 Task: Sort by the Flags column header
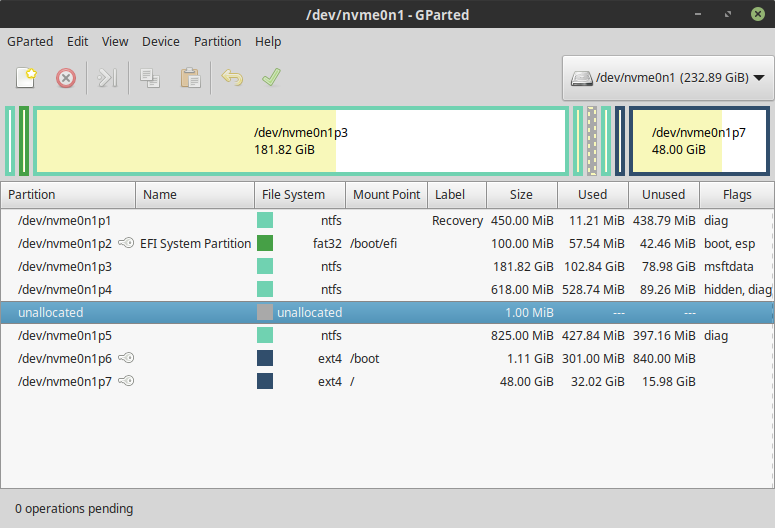[x=737, y=195]
